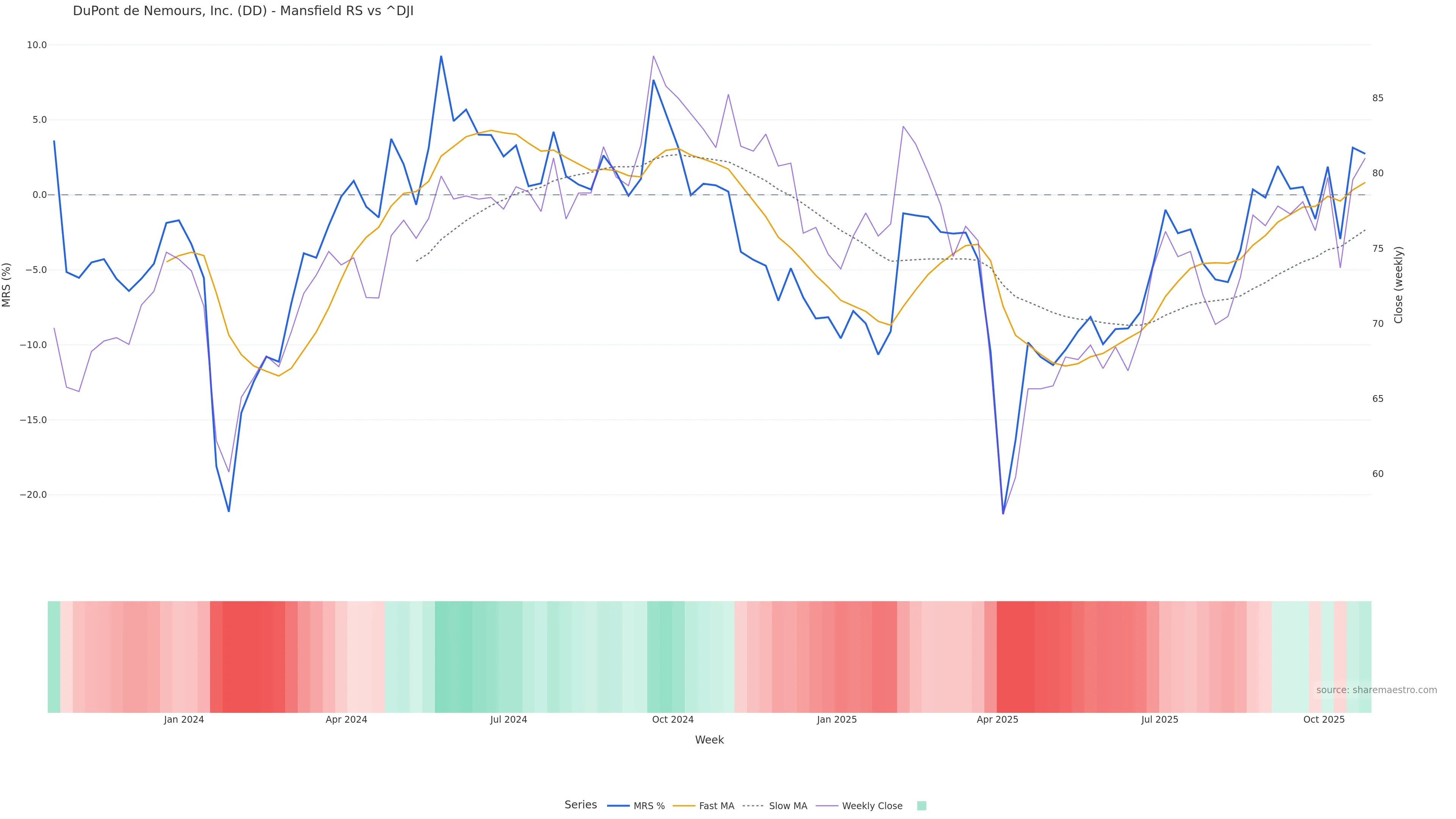Click the Series legend heading
Viewport: 1456px width, 819px height.
click(581, 805)
